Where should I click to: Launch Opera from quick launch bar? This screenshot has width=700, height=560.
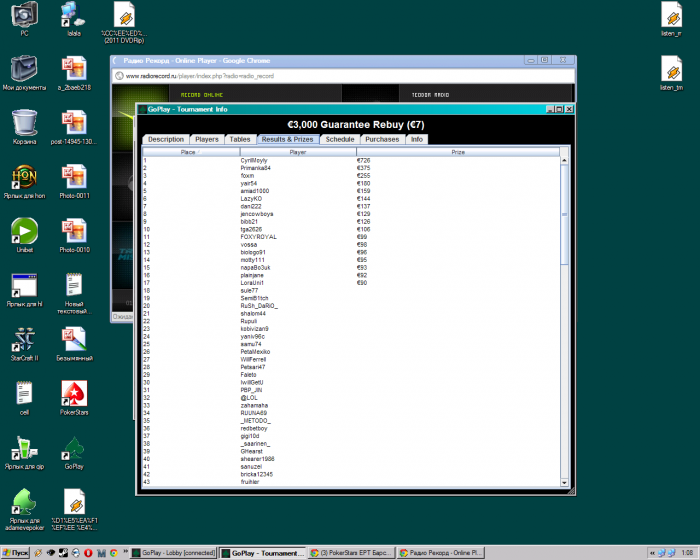point(88,553)
